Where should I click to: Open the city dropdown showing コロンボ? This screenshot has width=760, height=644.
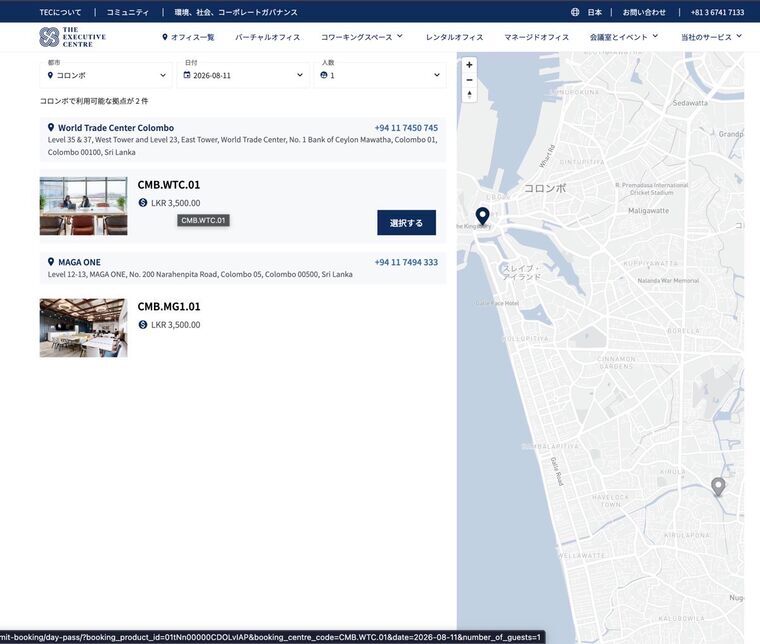tap(106, 75)
